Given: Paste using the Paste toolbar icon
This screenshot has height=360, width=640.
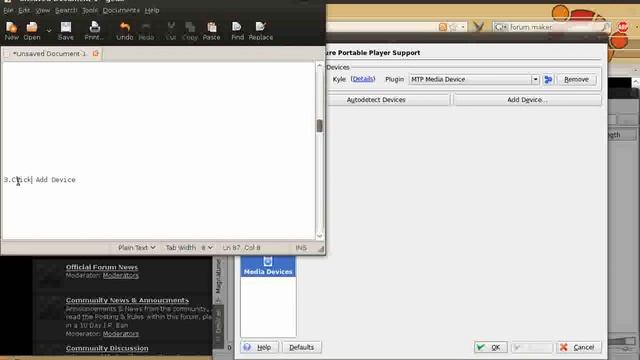Looking at the screenshot, I should 211,31.
